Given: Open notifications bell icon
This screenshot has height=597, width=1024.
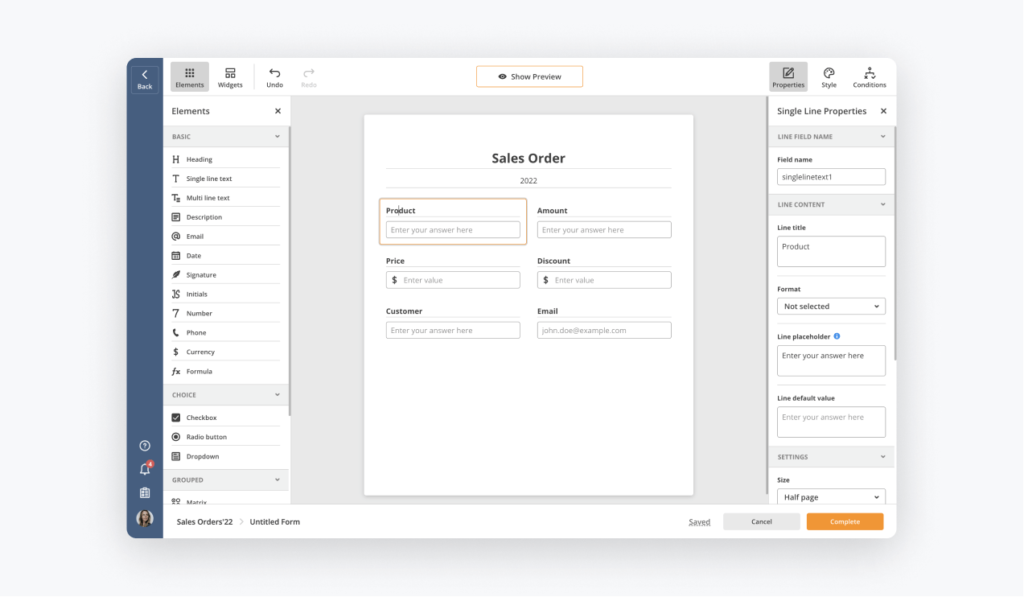Looking at the screenshot, I should click(x=145, y=469).
